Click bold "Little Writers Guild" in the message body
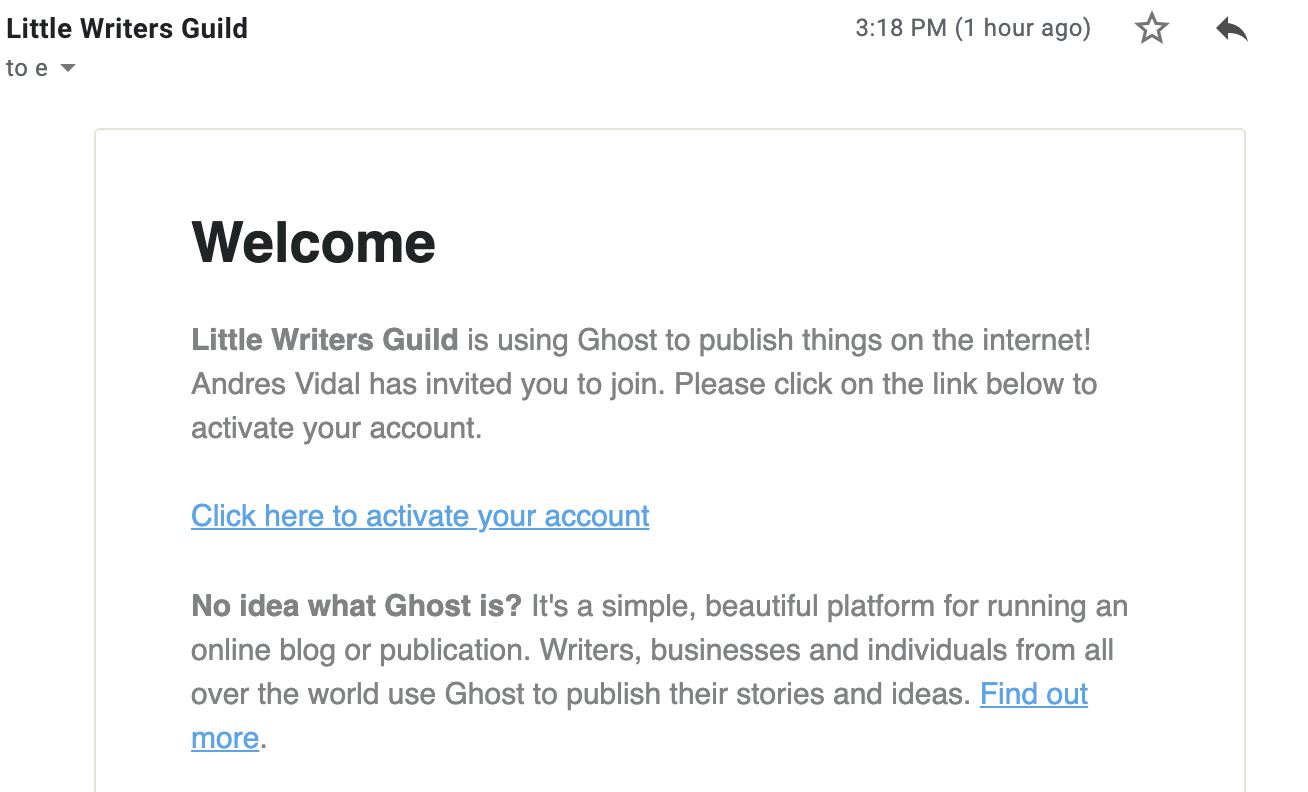This screenshot has width=1308, height=792. click(324, 340)
